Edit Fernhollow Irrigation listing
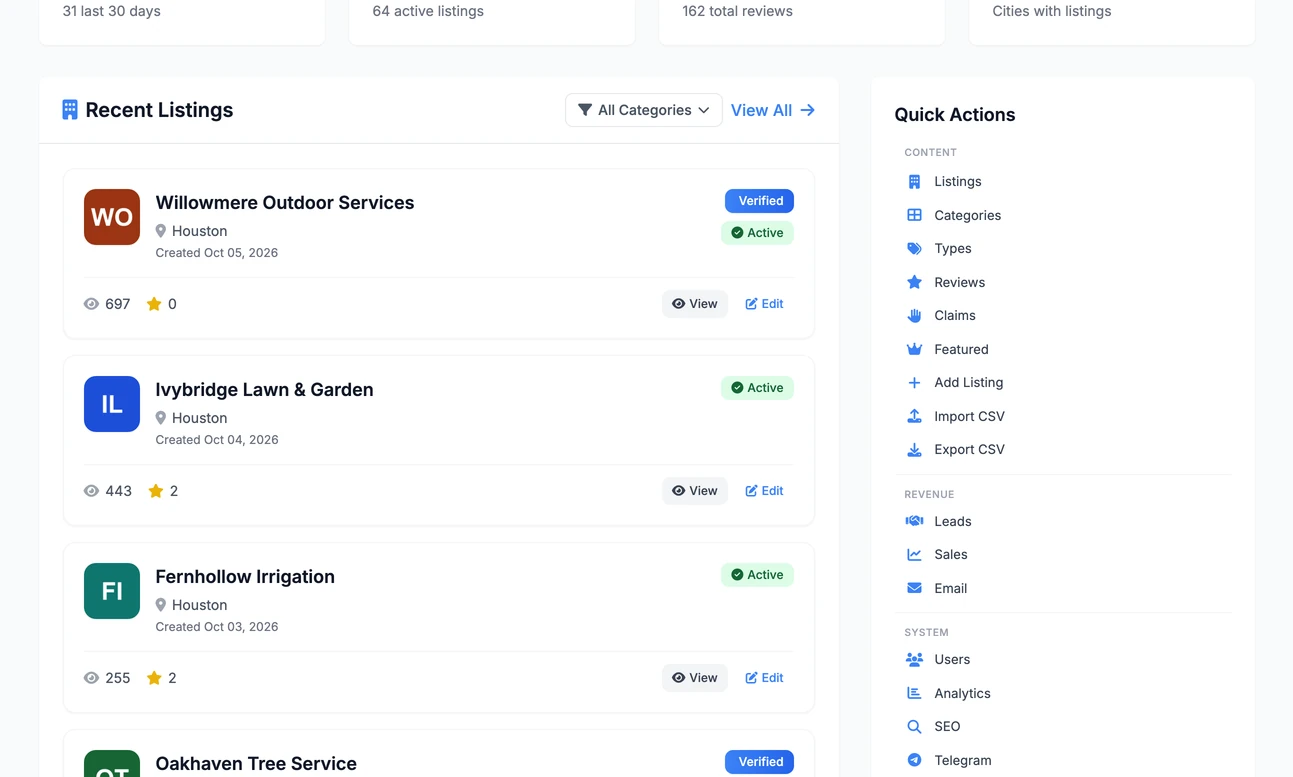This screenshot has width=1293, height=777. (x=764, y=678)
